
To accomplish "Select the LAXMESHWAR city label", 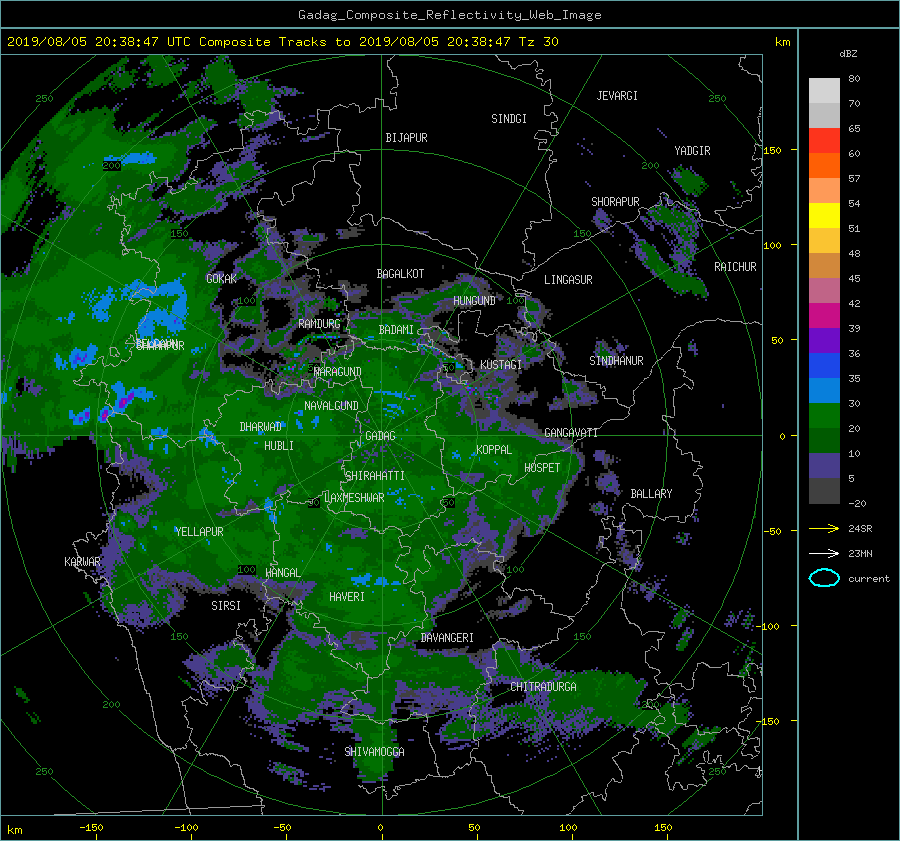I will [x=354, y=498].
